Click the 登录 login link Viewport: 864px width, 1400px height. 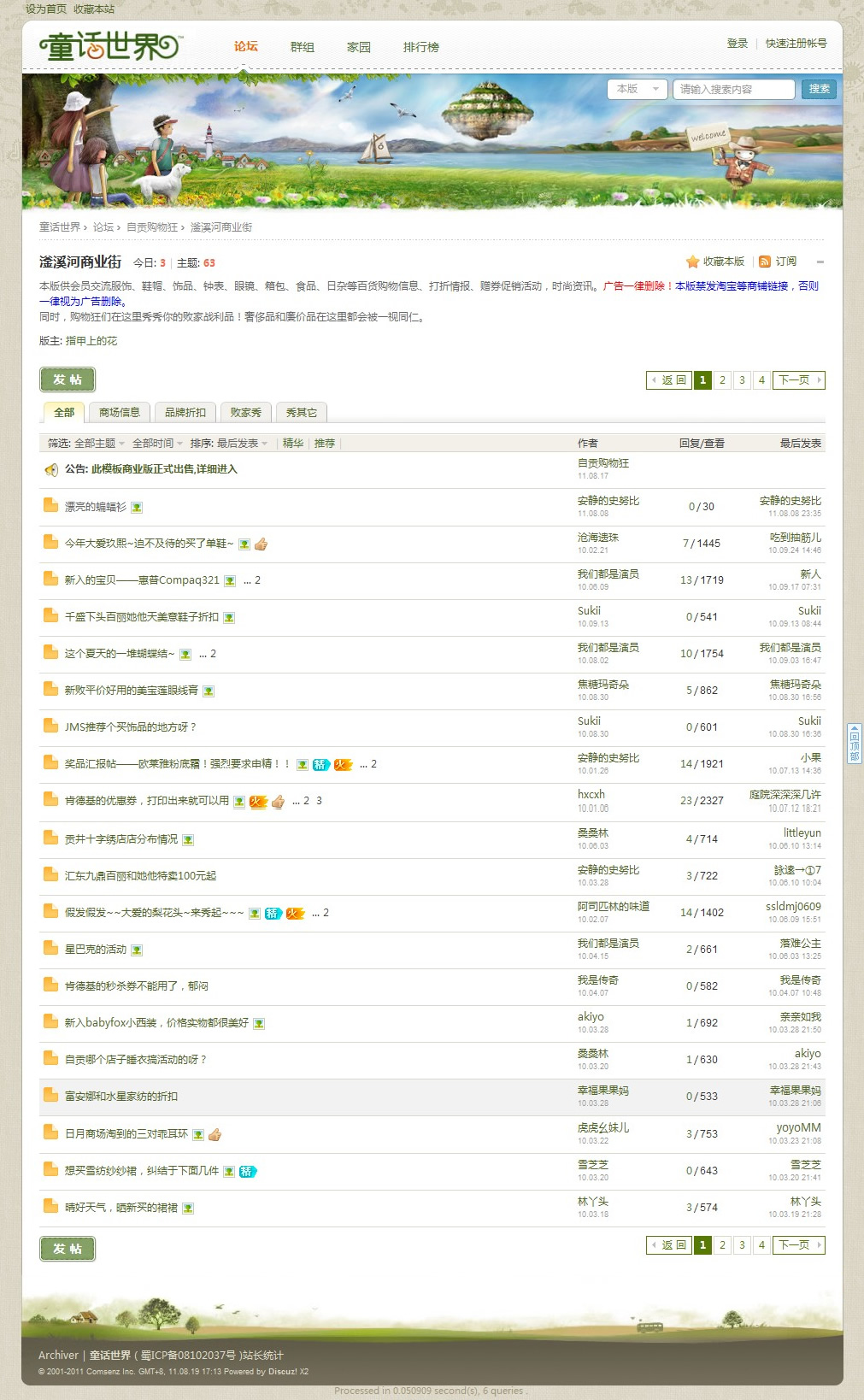pos(738,44)
